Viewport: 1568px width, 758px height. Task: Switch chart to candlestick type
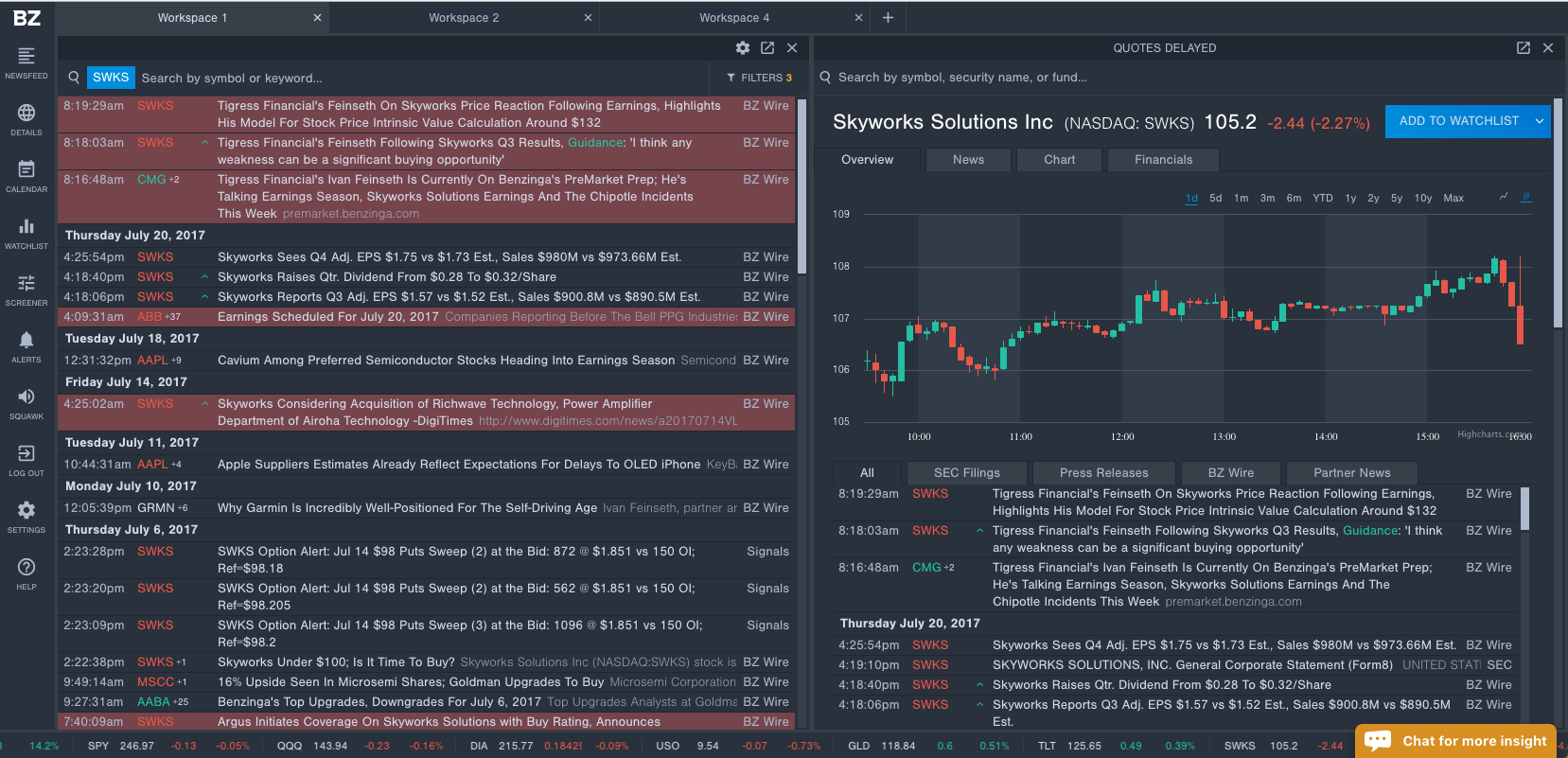[x=1526, y=197]
